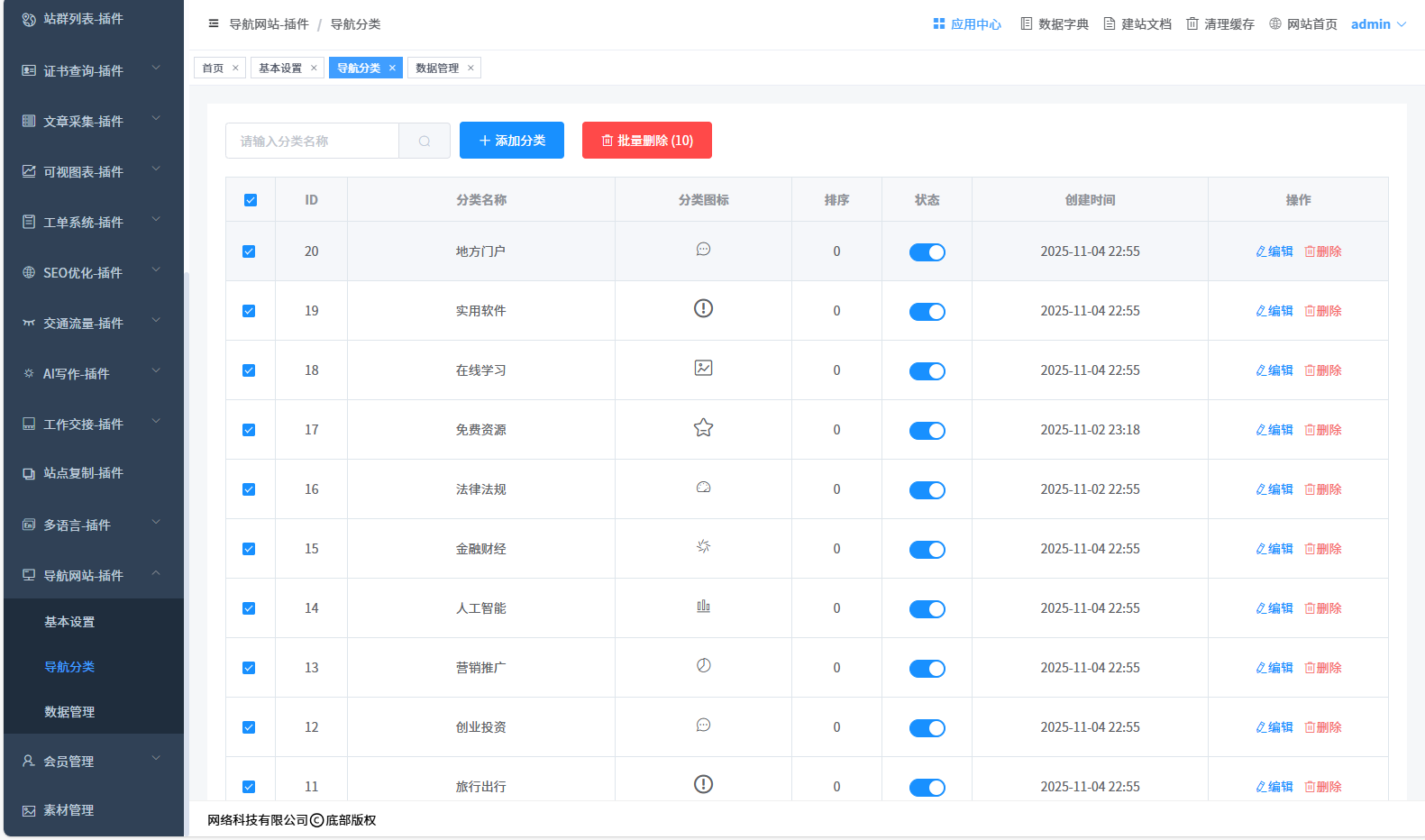Screen dimensions: 1425x840
Task: Close the 数据管理 tab with its x icon
Action: pos(470,68)
